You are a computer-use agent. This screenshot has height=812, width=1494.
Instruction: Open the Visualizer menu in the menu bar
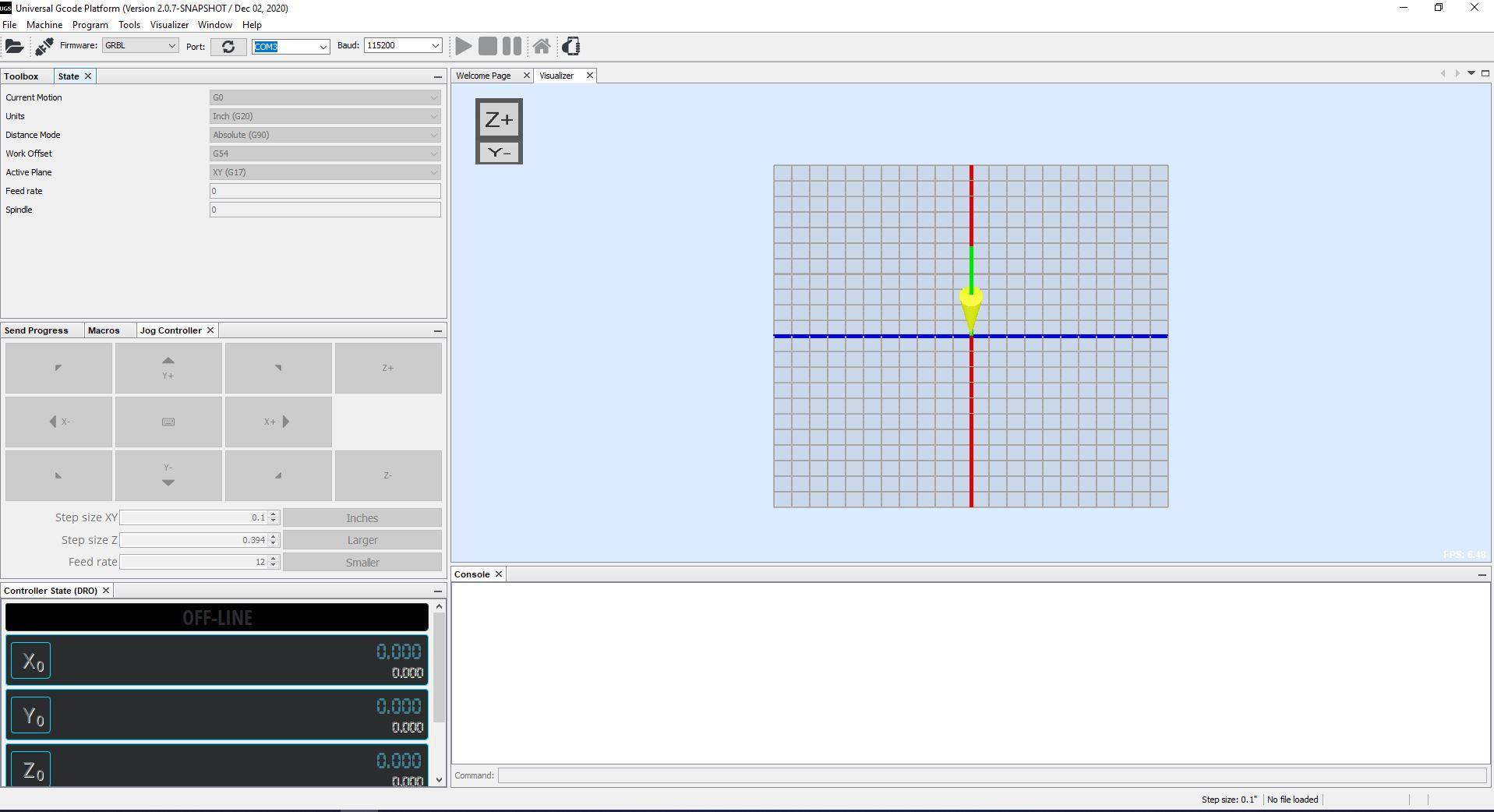pos(169,25)
